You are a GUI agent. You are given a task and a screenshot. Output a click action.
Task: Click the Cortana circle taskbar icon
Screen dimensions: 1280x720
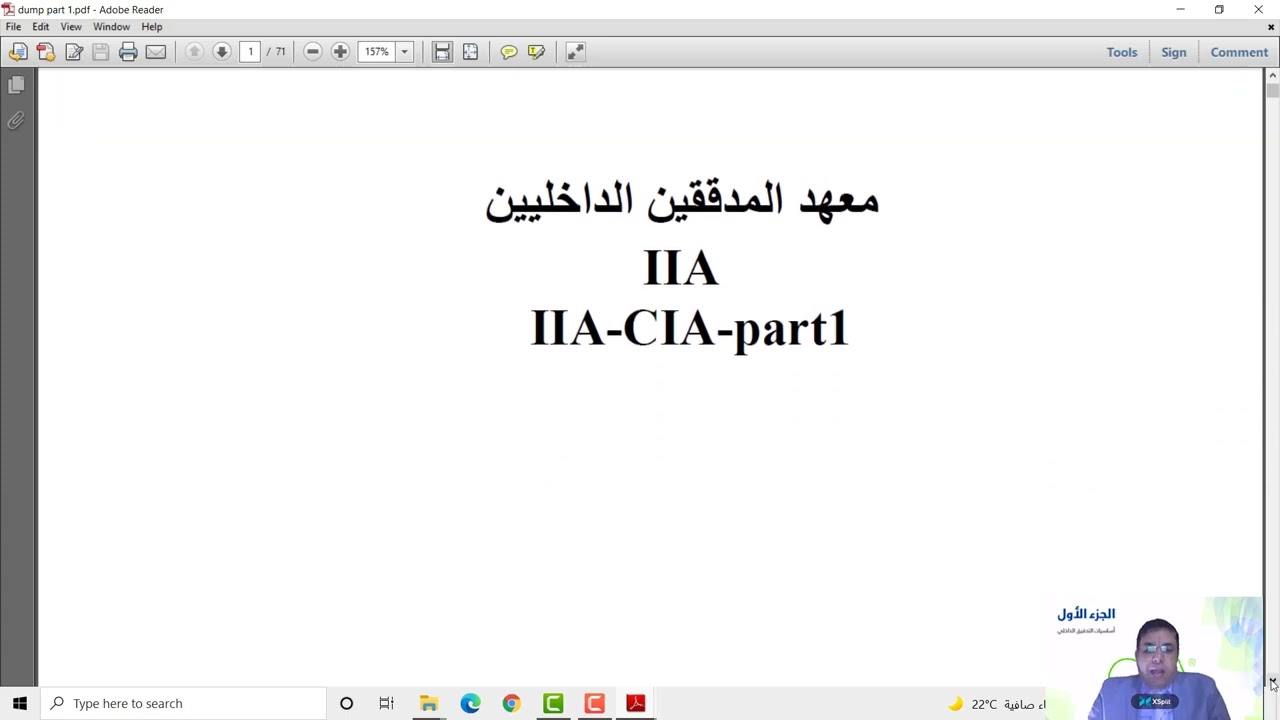click(x=346, y=703)
